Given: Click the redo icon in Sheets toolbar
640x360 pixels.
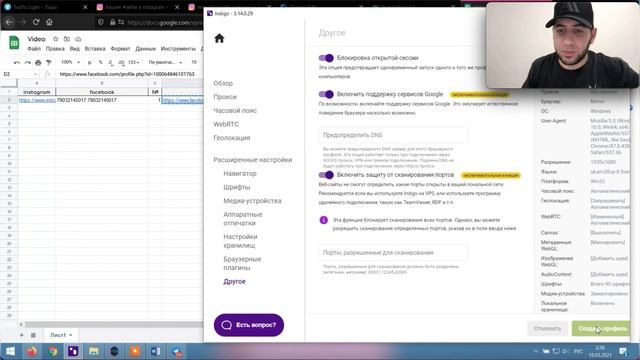Looking at the screenshot, I should pyautogui.click(x=27, y=62).
